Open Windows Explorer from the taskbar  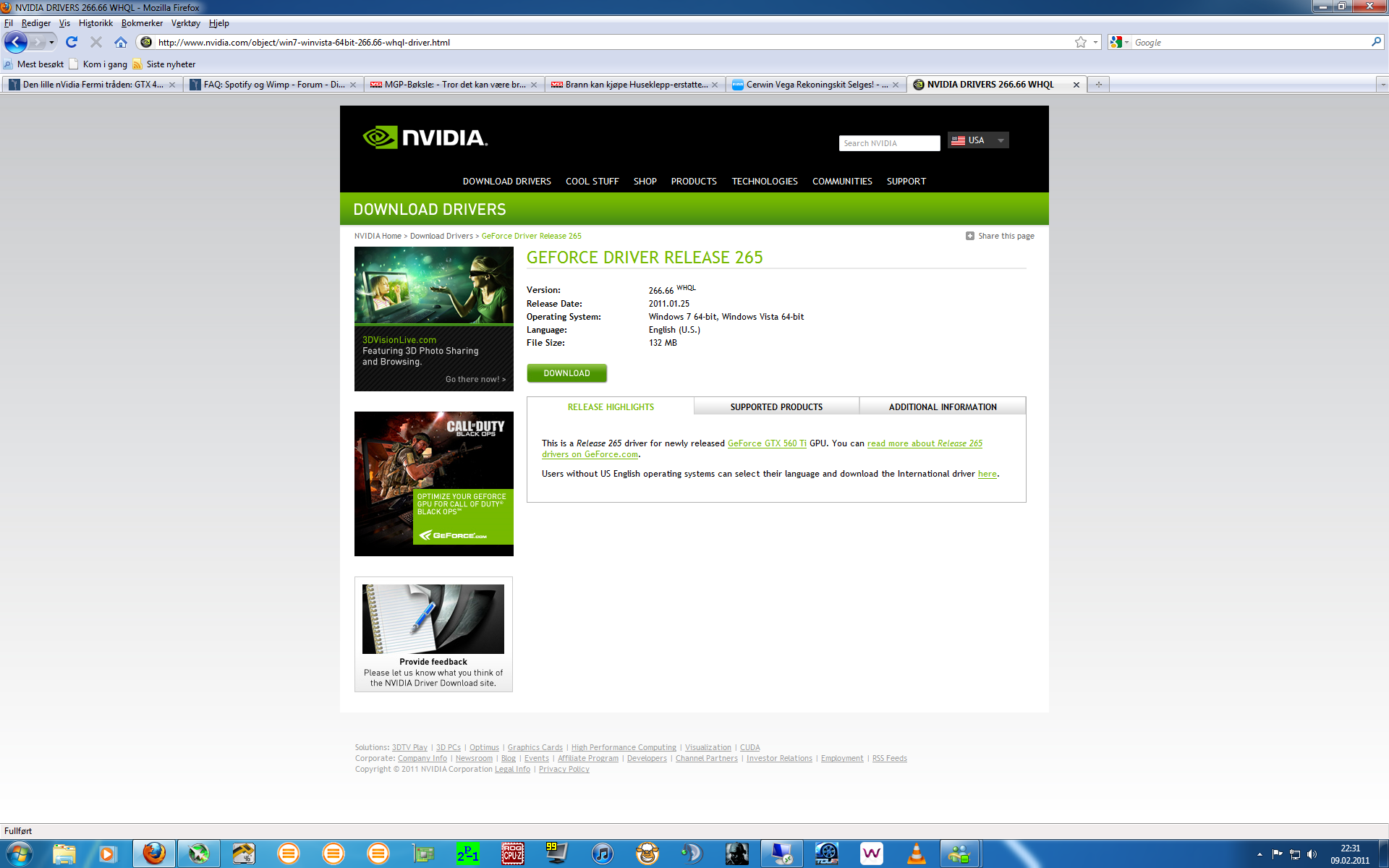pos(64,854)
